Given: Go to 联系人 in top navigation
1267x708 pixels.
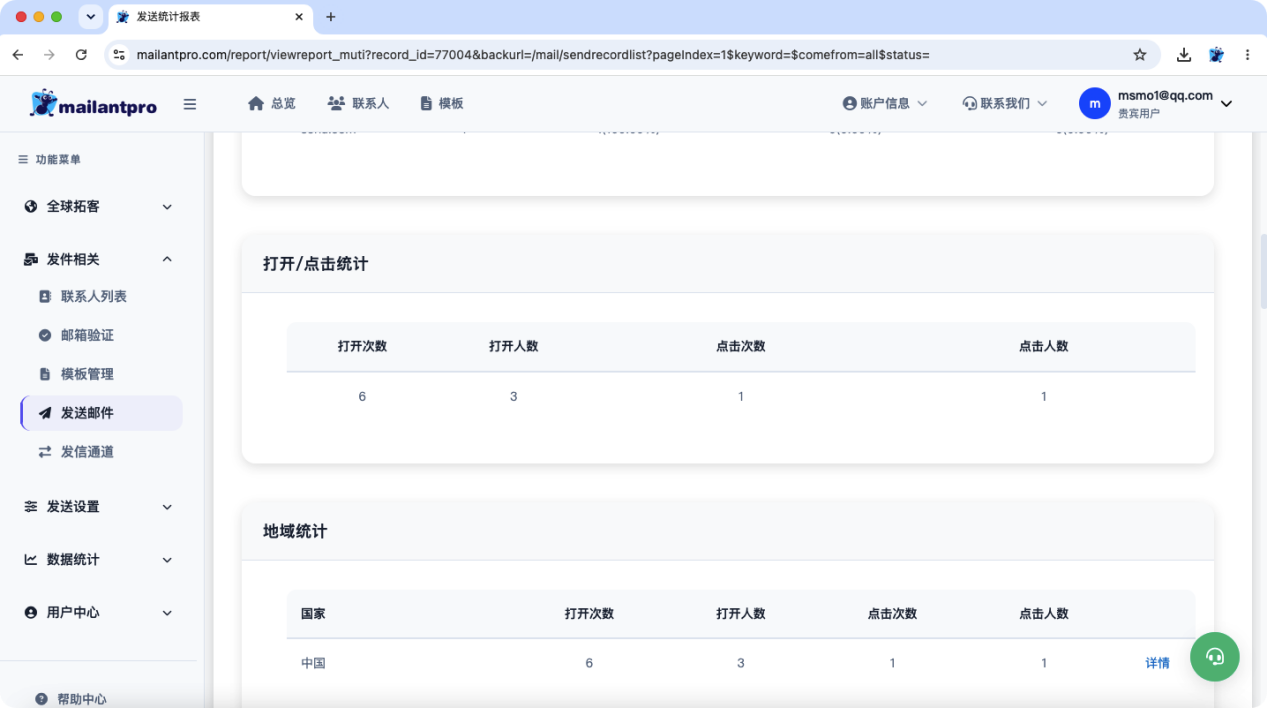Looking at the screenshot, I should click(x=358, y=103).
